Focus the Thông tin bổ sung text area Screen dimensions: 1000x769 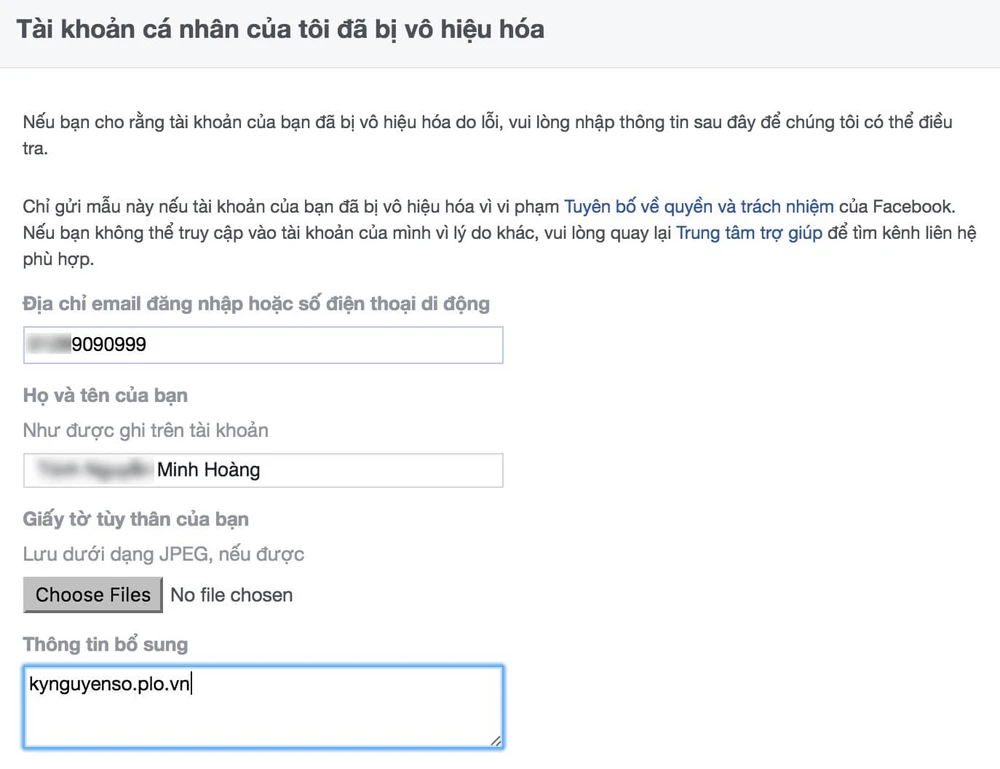coord(263,706)
